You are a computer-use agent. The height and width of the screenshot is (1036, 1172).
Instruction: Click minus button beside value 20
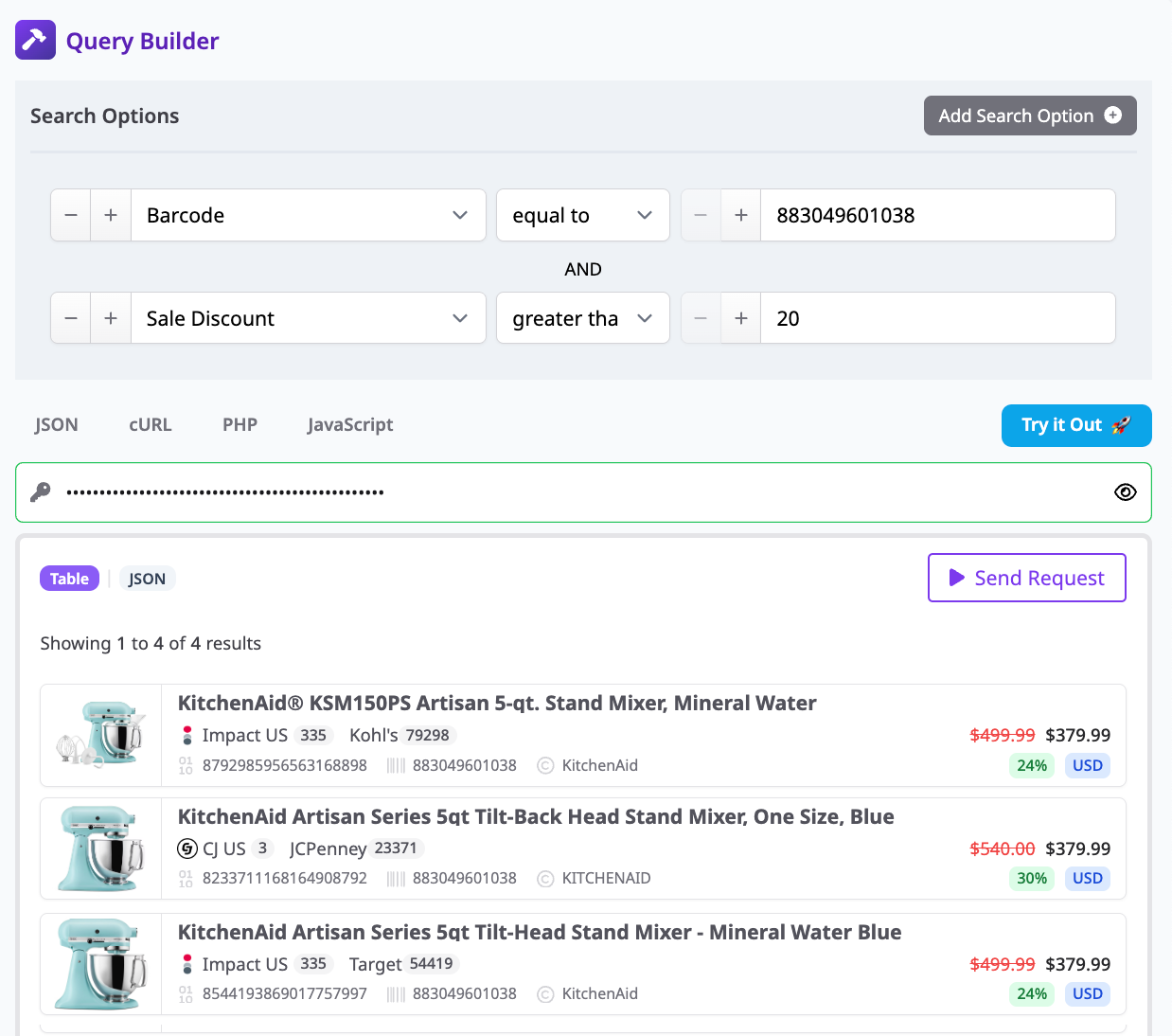point(701,318)
